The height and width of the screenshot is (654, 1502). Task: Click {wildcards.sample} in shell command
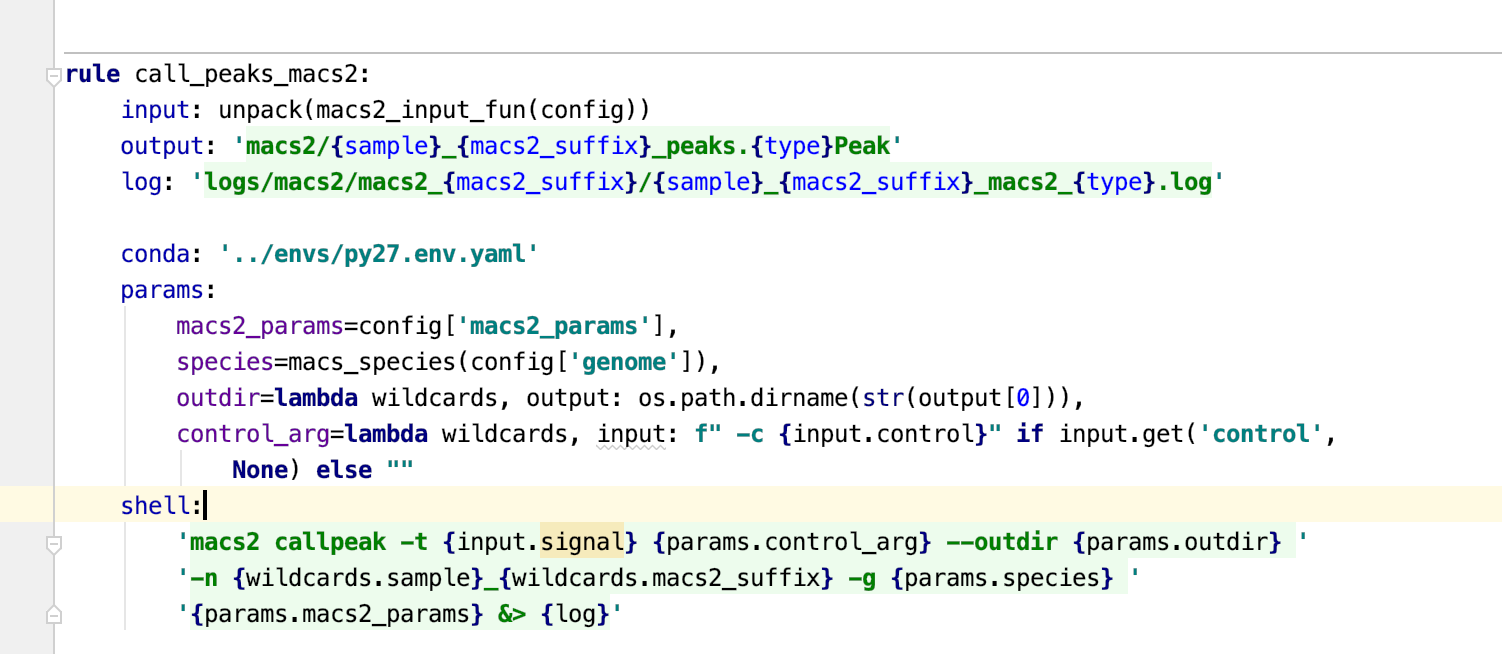tap(358, 578)
